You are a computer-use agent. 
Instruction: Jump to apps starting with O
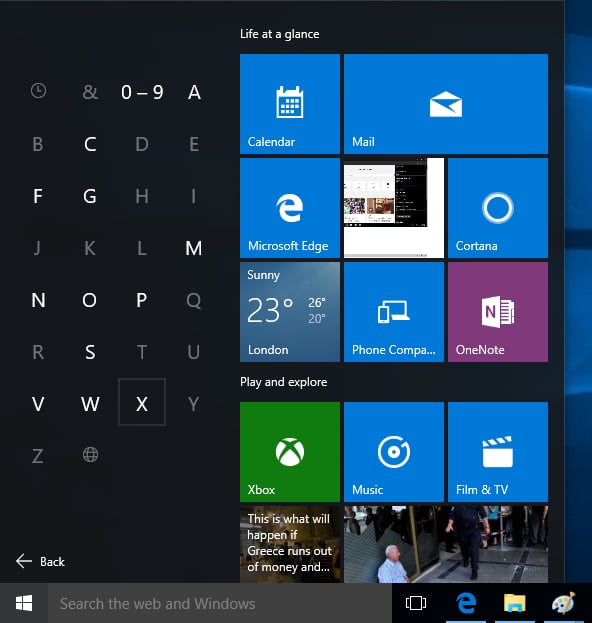(x=90, y=300)
